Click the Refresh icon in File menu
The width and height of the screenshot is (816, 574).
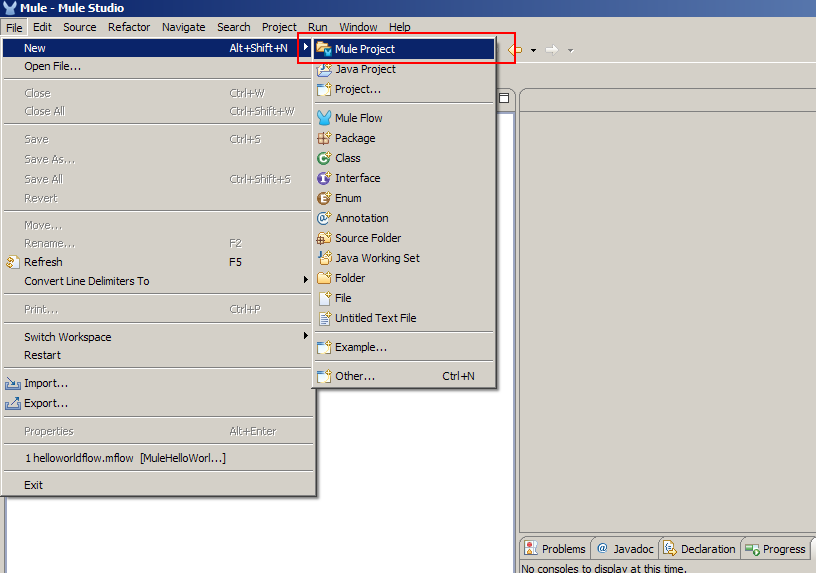[x=12, y=262]
